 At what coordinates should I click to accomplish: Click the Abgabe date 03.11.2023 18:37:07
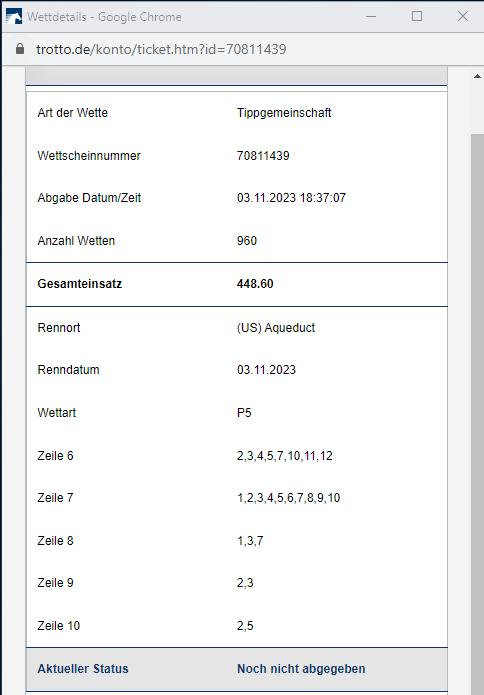click(x=291, y=198)
